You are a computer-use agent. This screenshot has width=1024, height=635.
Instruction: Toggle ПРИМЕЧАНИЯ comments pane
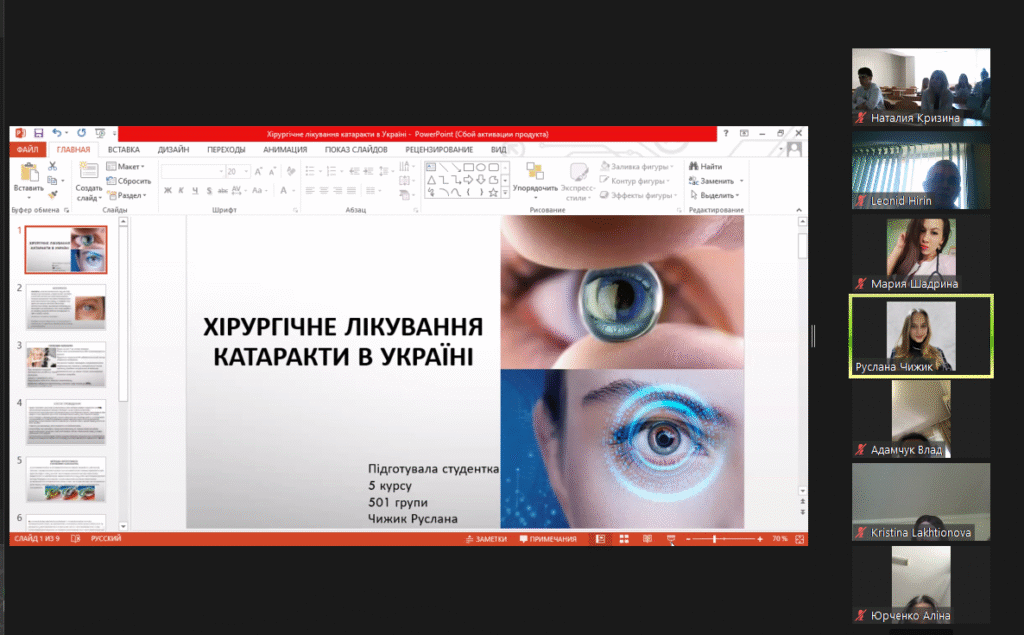tap(548, 539)
